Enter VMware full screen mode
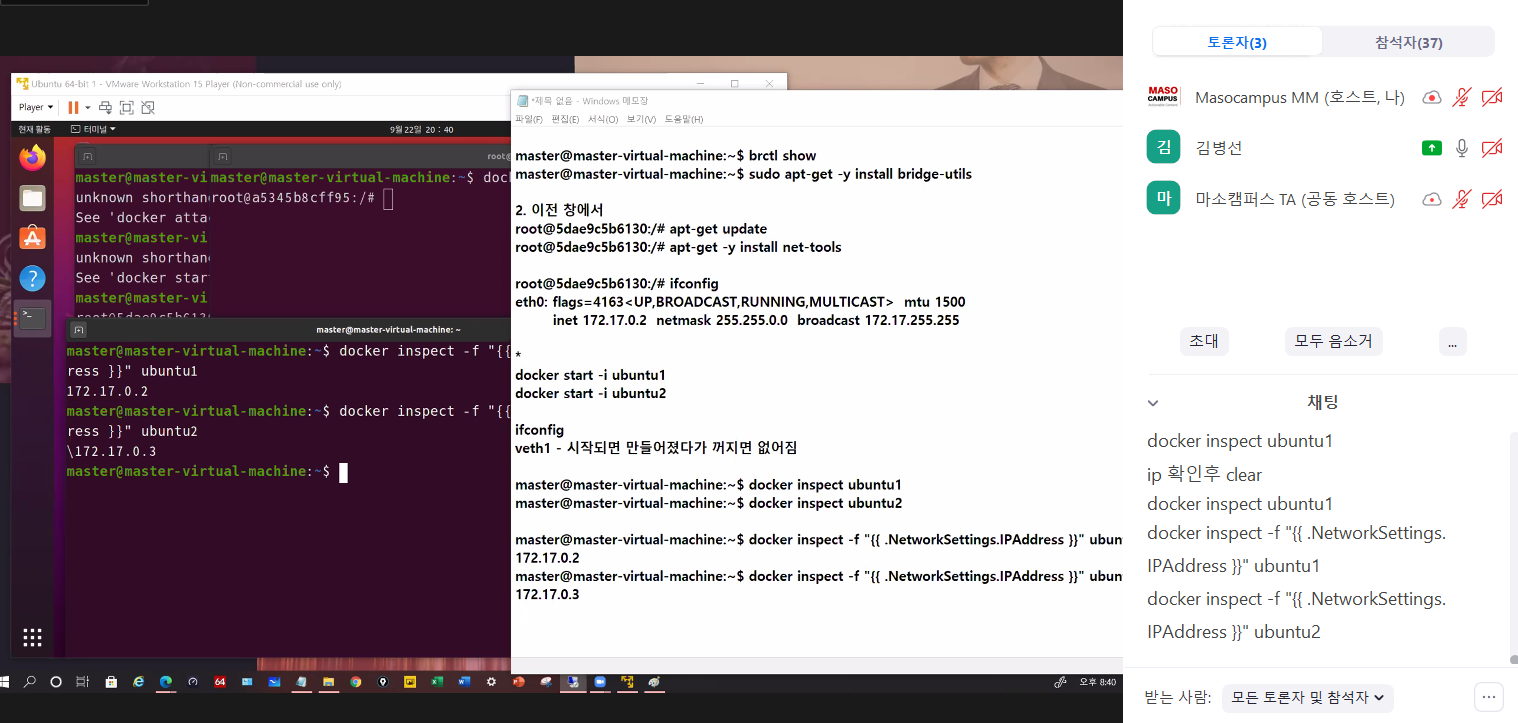The width and height of the screenshot is (1518, 723). (x=127, y=107)
